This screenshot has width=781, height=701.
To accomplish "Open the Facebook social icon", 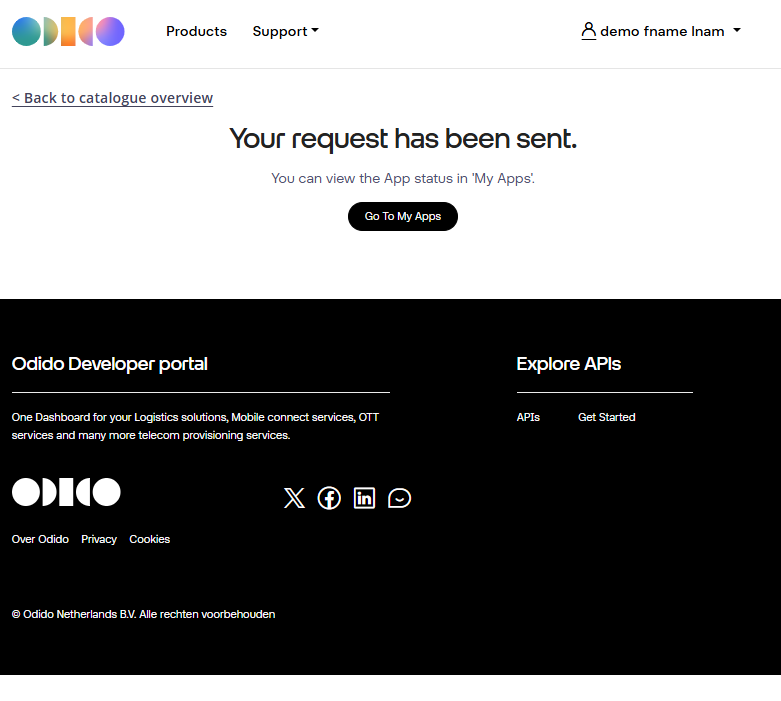I will 329,498.
